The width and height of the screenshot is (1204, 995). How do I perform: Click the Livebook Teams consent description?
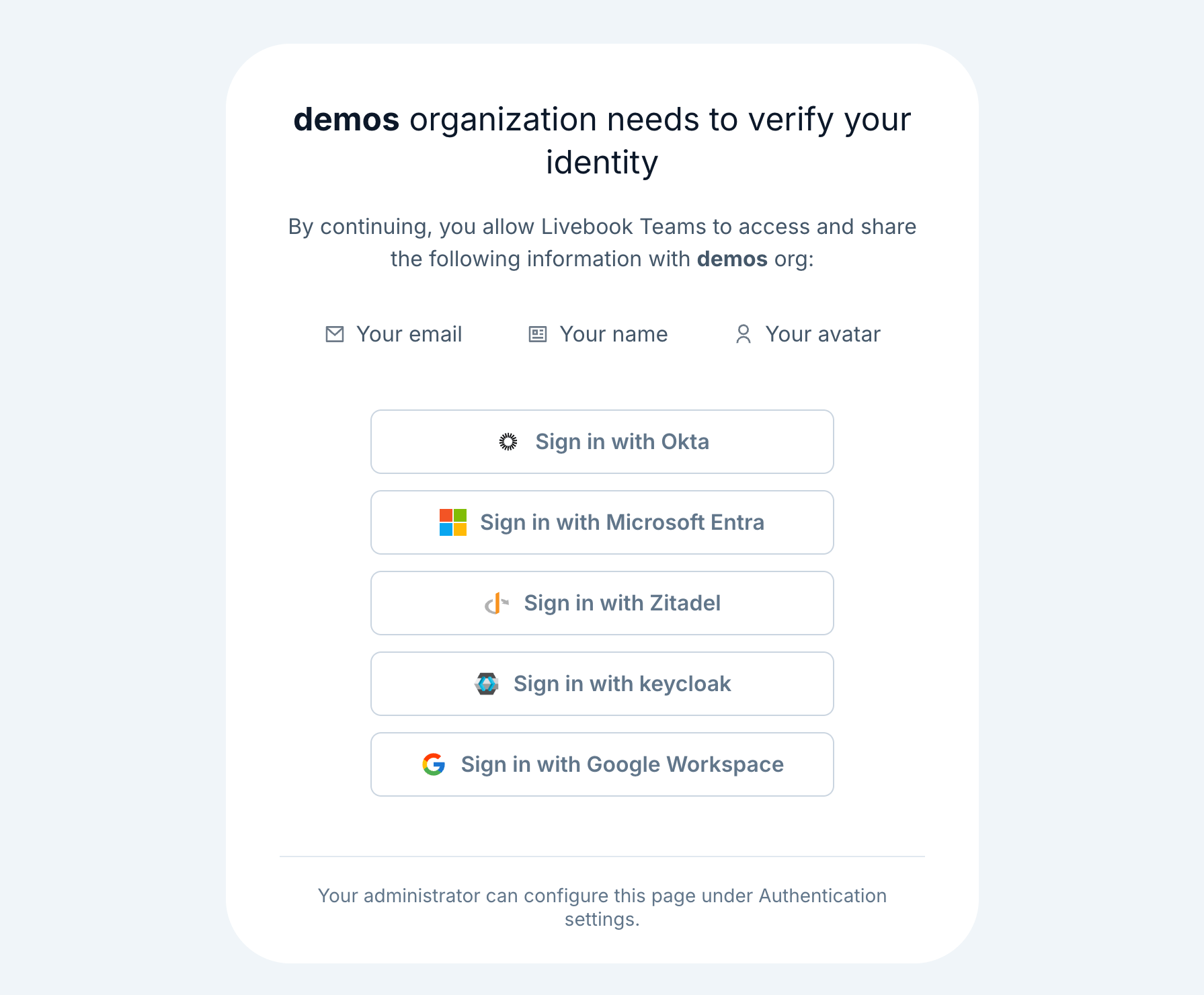pos(602,243)
